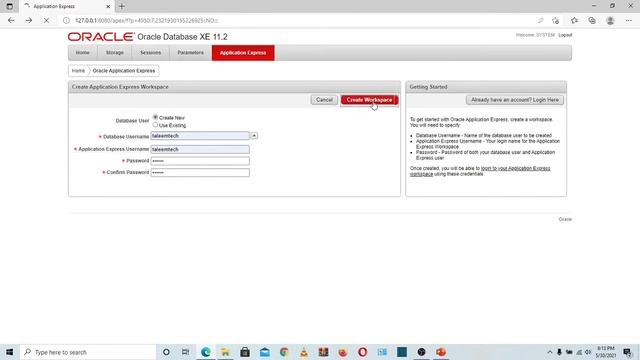Open the Action Center notifications icon
Screen dimensions: 640x360
click(x=628, y=352)
